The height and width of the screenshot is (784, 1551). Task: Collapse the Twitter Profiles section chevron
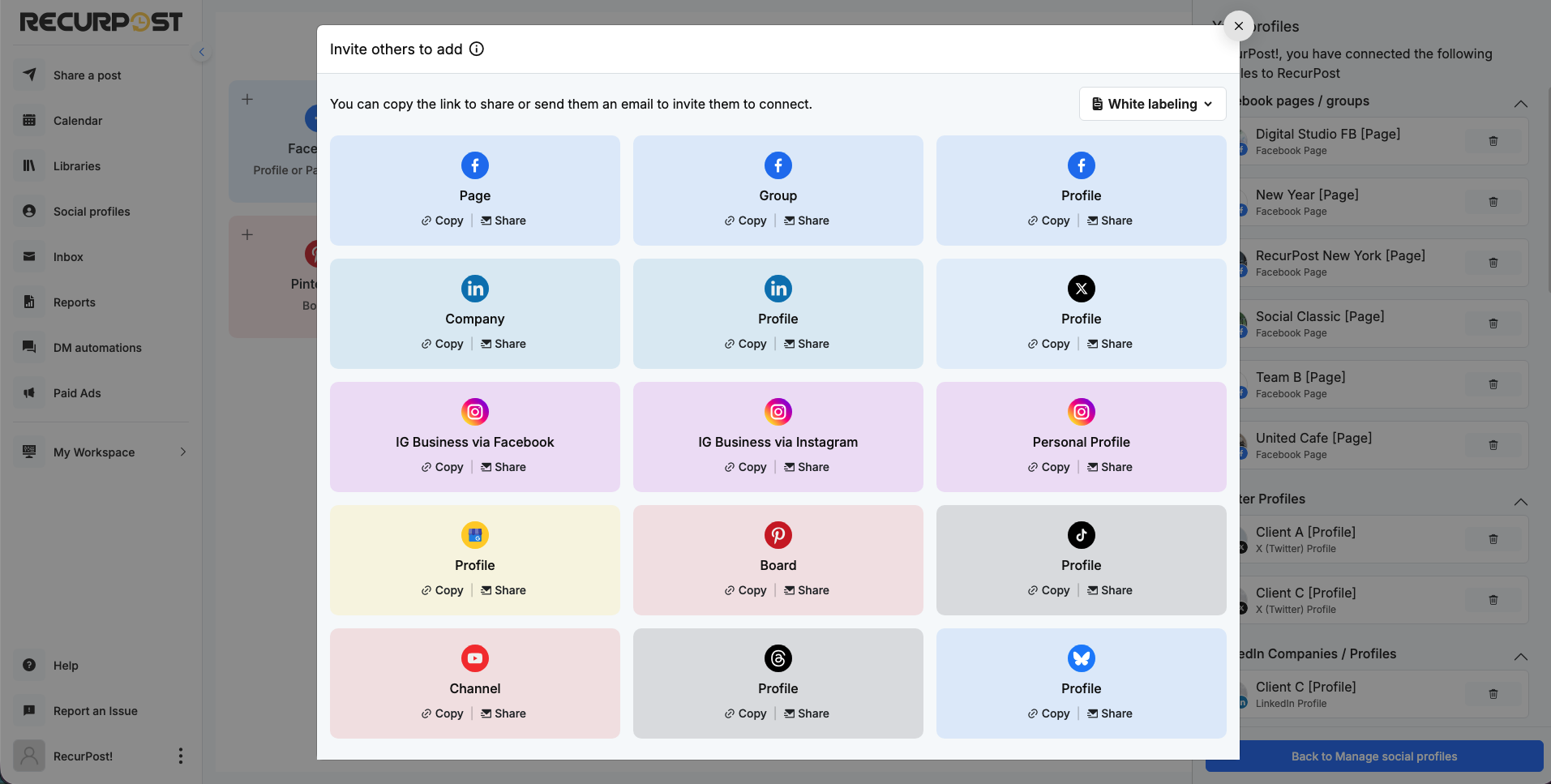point(1521,502)
